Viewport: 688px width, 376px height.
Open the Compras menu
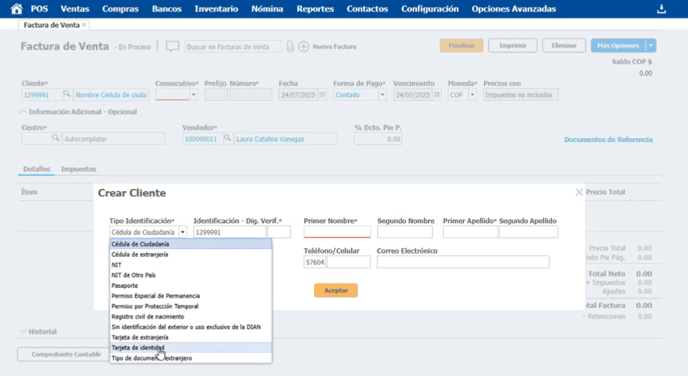pyautogui.click(x=120, y=9)
